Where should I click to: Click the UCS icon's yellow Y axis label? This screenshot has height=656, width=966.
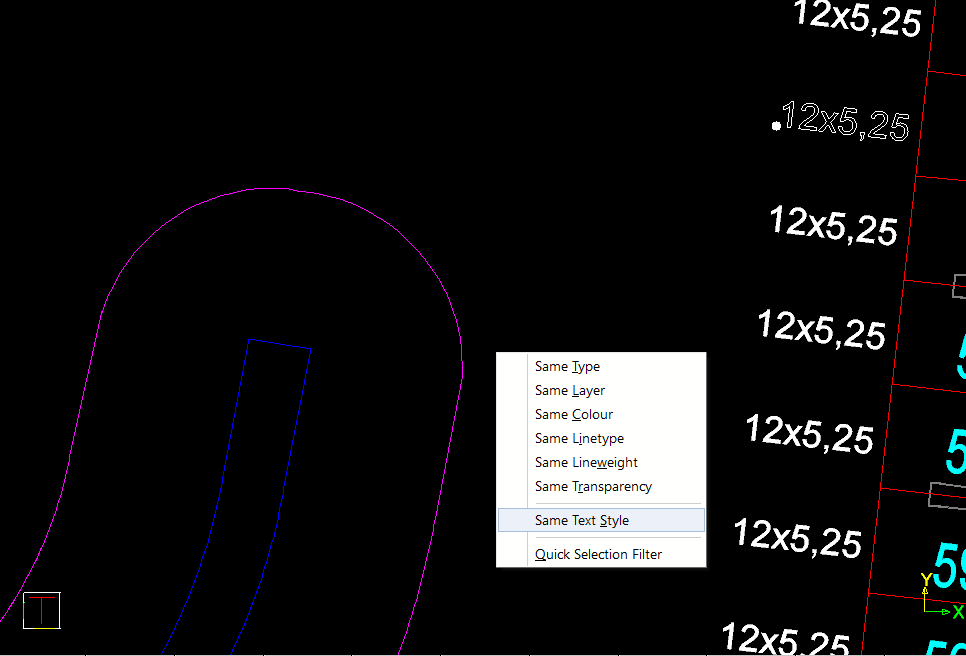click(x=926, y=581)
